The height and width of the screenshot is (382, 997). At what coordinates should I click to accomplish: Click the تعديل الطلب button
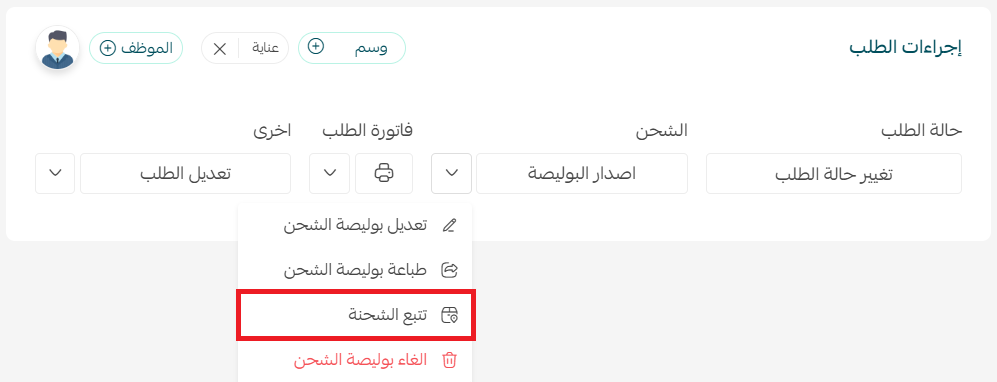pos(185,173)
